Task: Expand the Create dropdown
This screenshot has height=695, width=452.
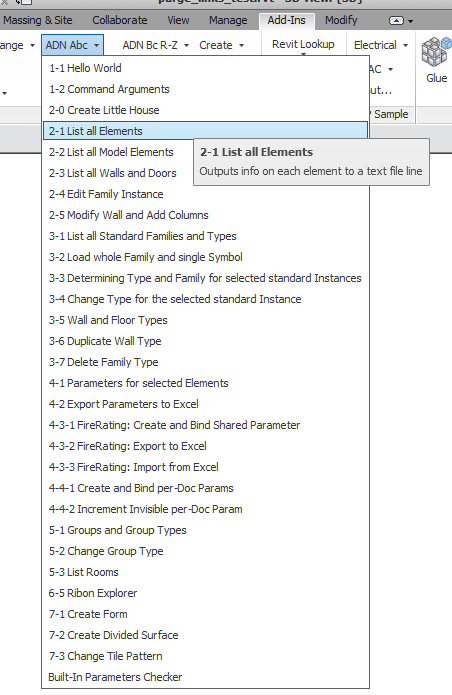Action: click(222, 45)
